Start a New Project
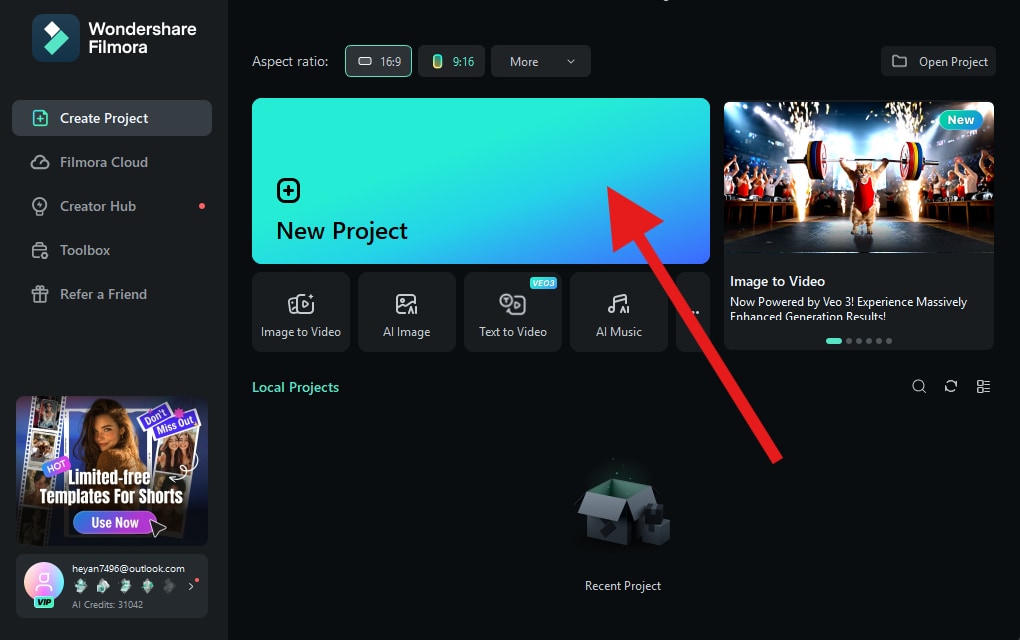This screenshot has width=1020, height=640. click(x=481, y=181)
